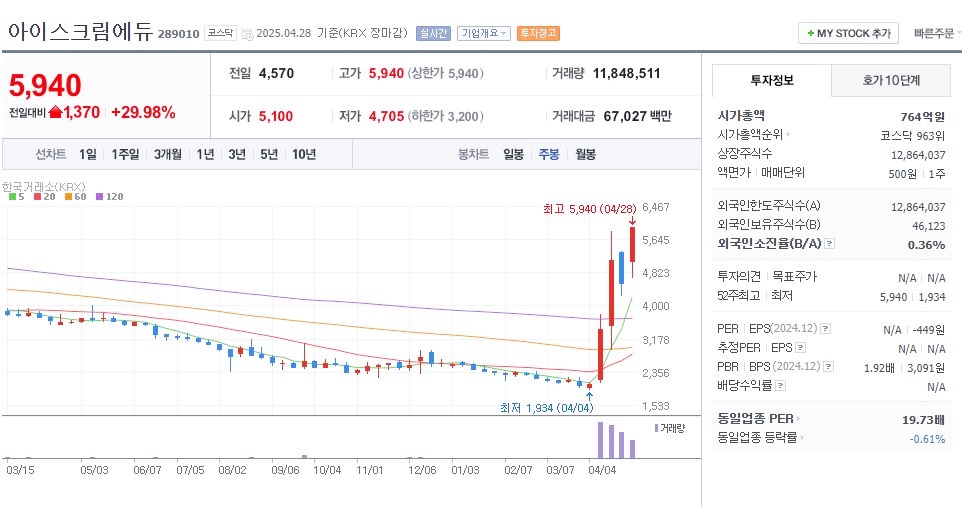
Task: Switch to the 투자정보 tab
Action: point(772,81)
